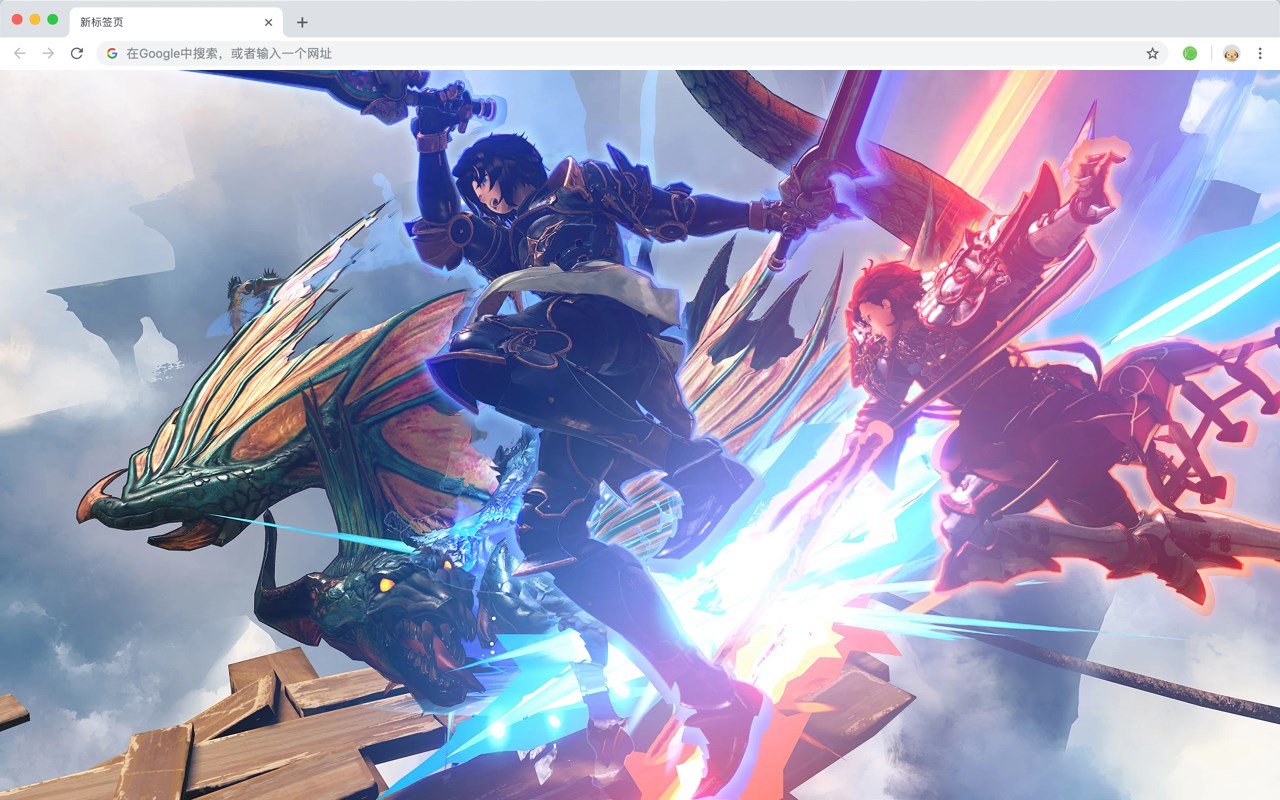Screen dimensions: 1280x800
Task: Select the 新标签页 tab
Action: 176,22
